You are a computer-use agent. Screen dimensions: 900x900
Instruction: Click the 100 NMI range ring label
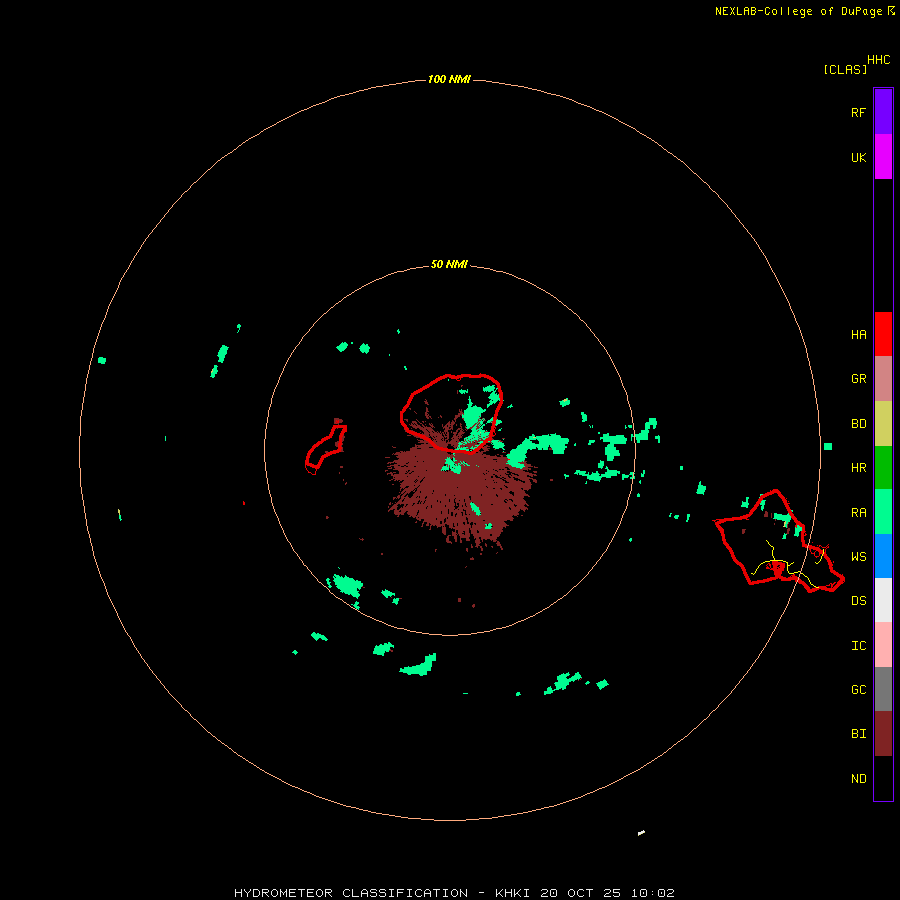click(x=449, y=79)
